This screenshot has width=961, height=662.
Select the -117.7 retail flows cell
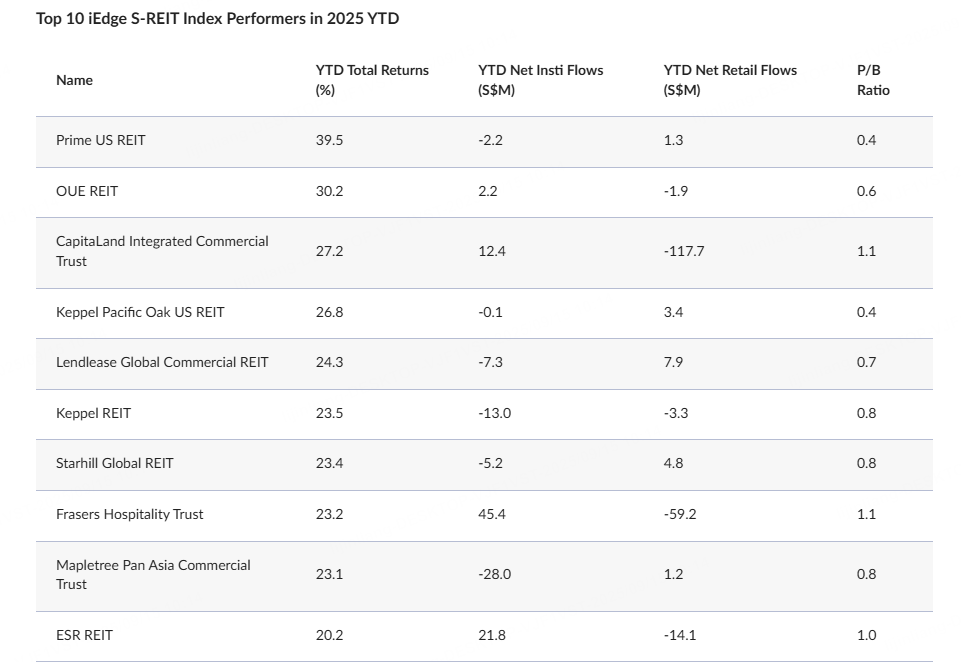(684, 251)
